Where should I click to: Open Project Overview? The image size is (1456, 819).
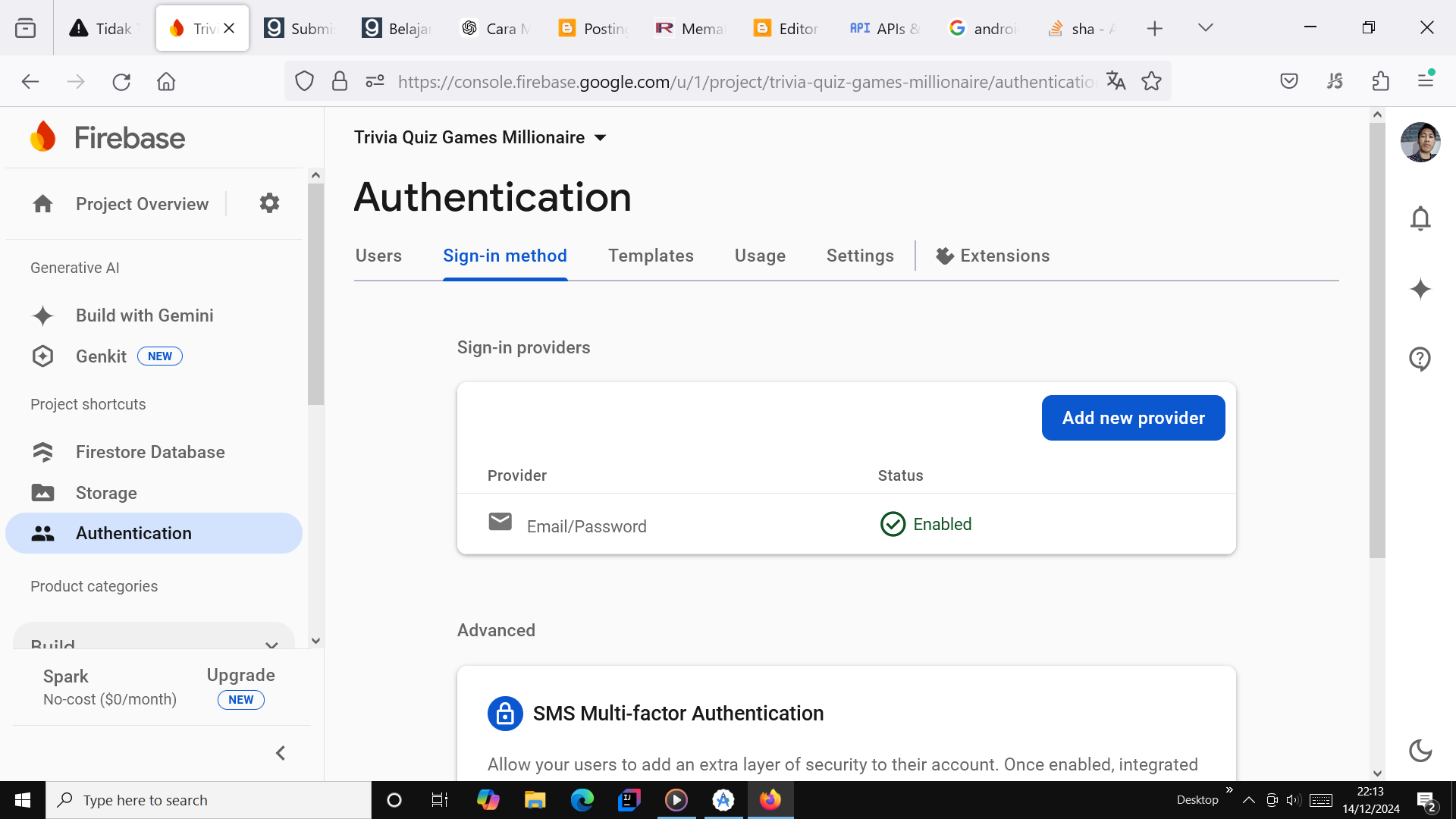coord(142,204)
